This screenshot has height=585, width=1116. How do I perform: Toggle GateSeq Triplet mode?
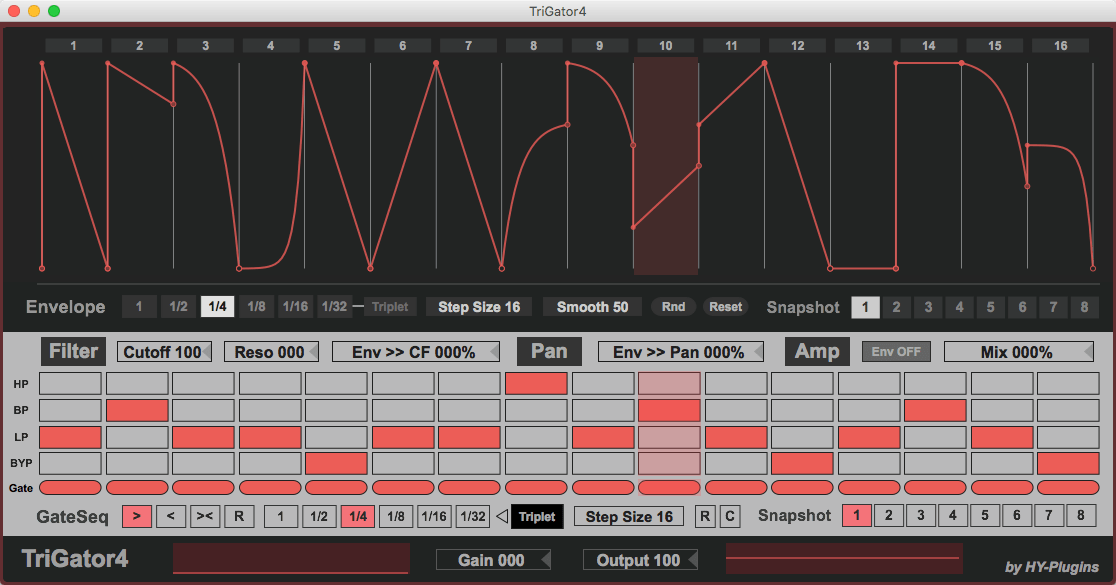coord(538,516)
